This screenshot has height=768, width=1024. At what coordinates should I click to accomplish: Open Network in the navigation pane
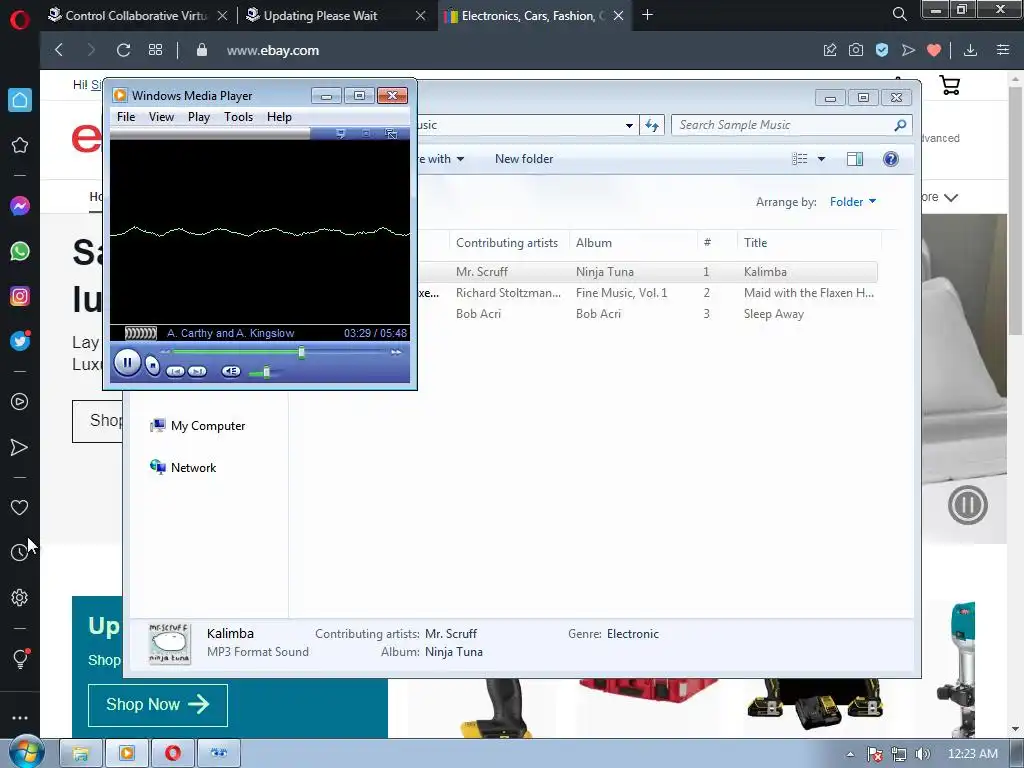coord(184,468)
